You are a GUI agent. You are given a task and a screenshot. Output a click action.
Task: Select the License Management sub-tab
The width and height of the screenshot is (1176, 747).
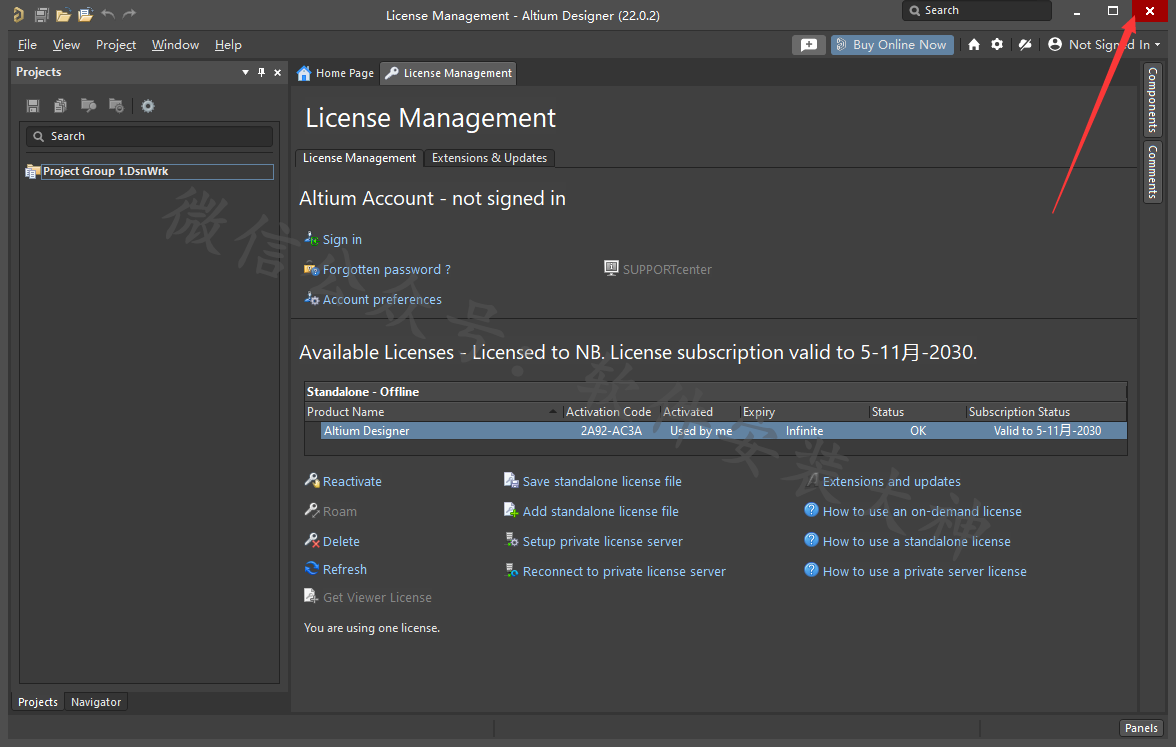(359, 158)
